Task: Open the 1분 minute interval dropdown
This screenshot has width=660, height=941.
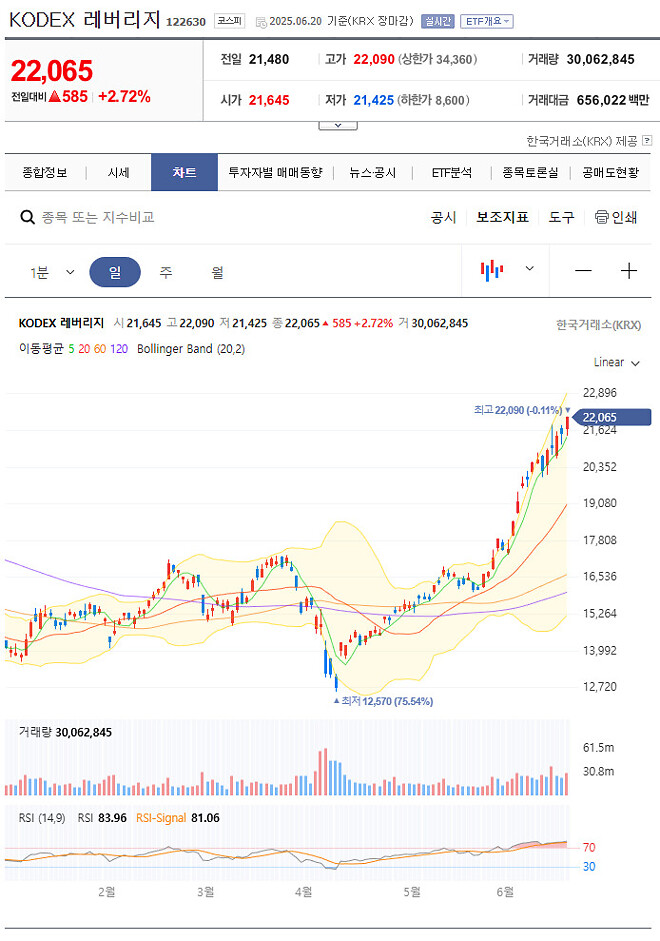Action: (48, 270)
